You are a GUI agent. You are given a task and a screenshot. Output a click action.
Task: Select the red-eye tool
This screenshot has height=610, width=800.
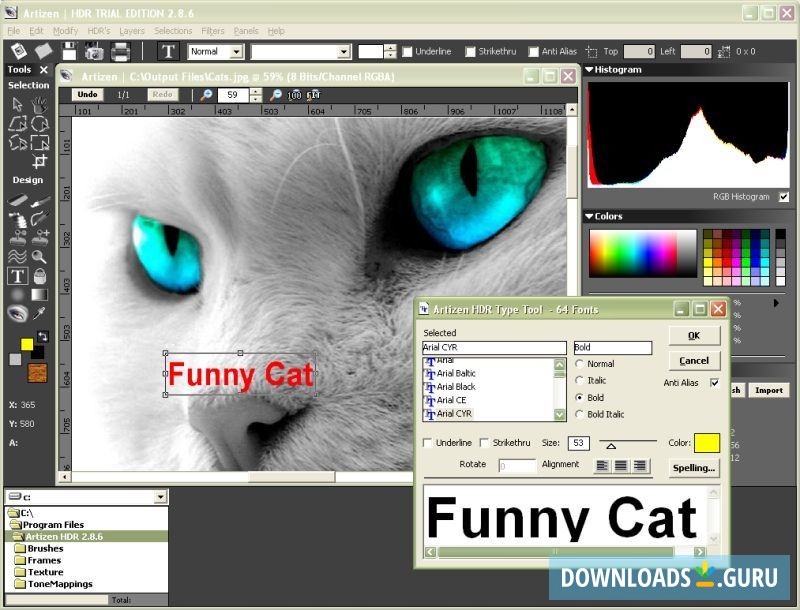click(x=17, y=313)
